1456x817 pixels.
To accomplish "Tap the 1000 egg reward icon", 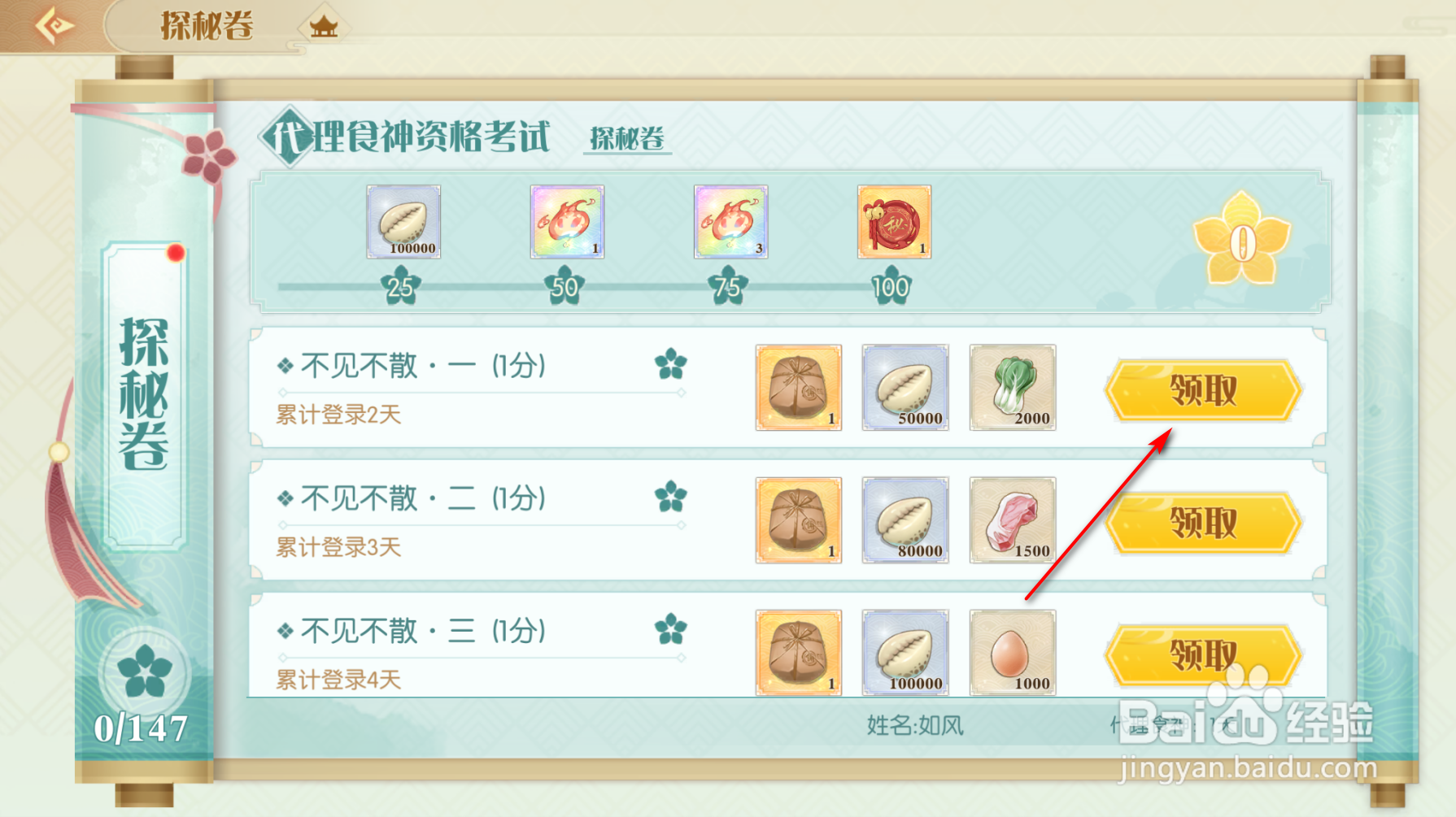I will (x=1013, y=653).
